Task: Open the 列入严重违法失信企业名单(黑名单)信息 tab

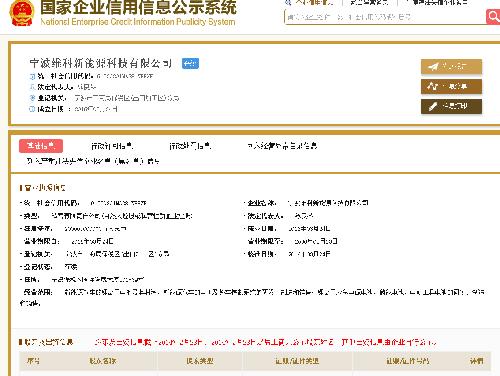Action: tap(93, 161)
